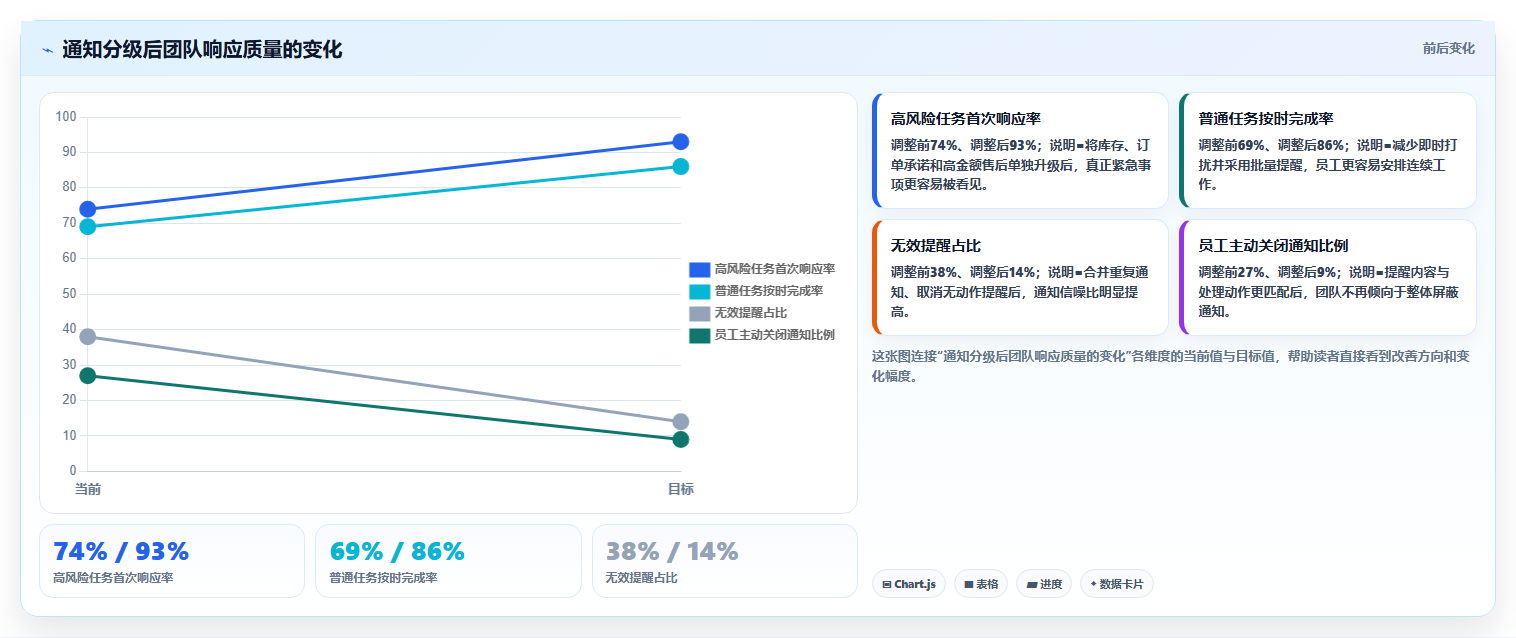Click the y-axis value 50

click(x=69, y=294)
